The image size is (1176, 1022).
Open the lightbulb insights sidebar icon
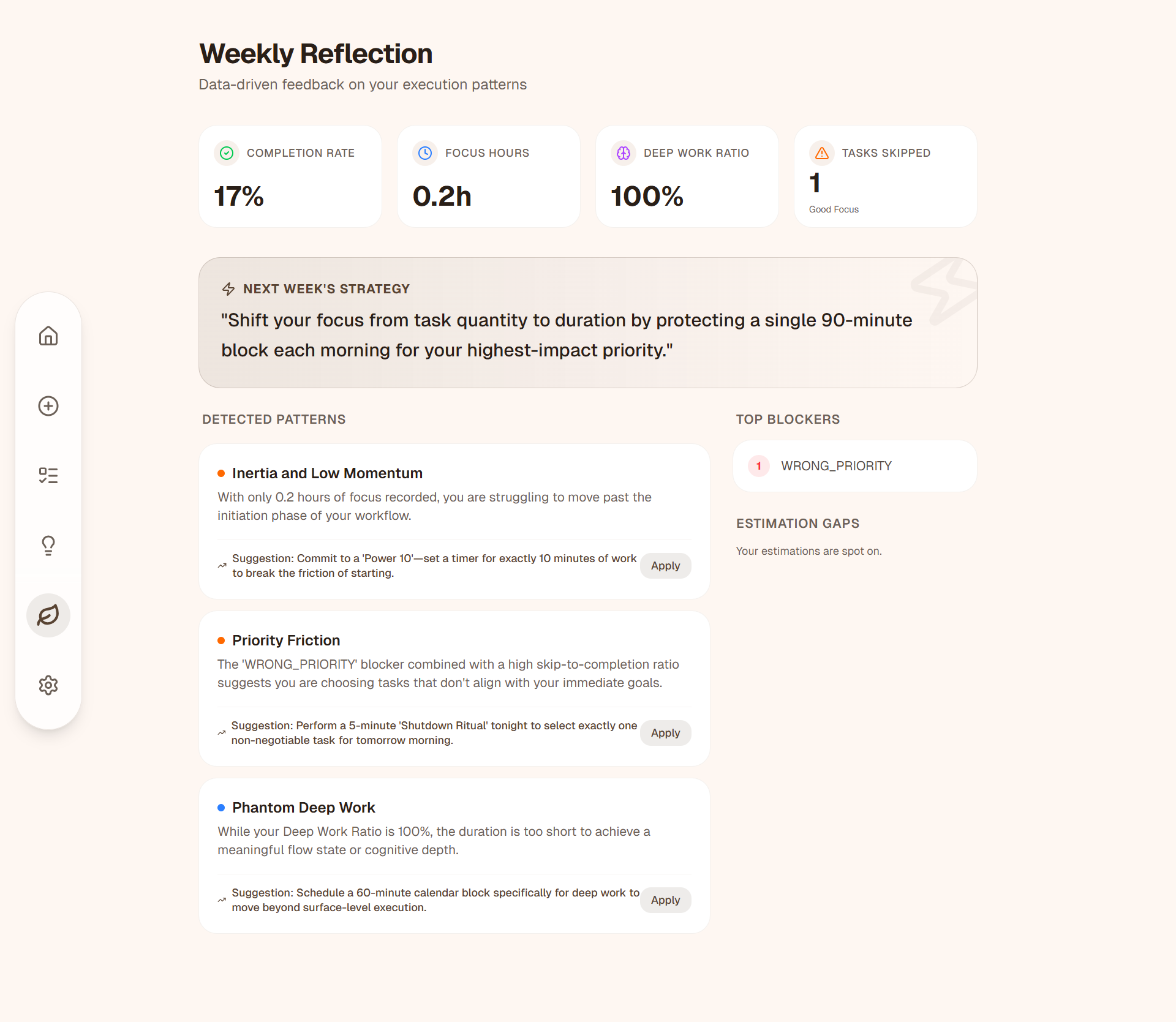click(x=48, y=546)
